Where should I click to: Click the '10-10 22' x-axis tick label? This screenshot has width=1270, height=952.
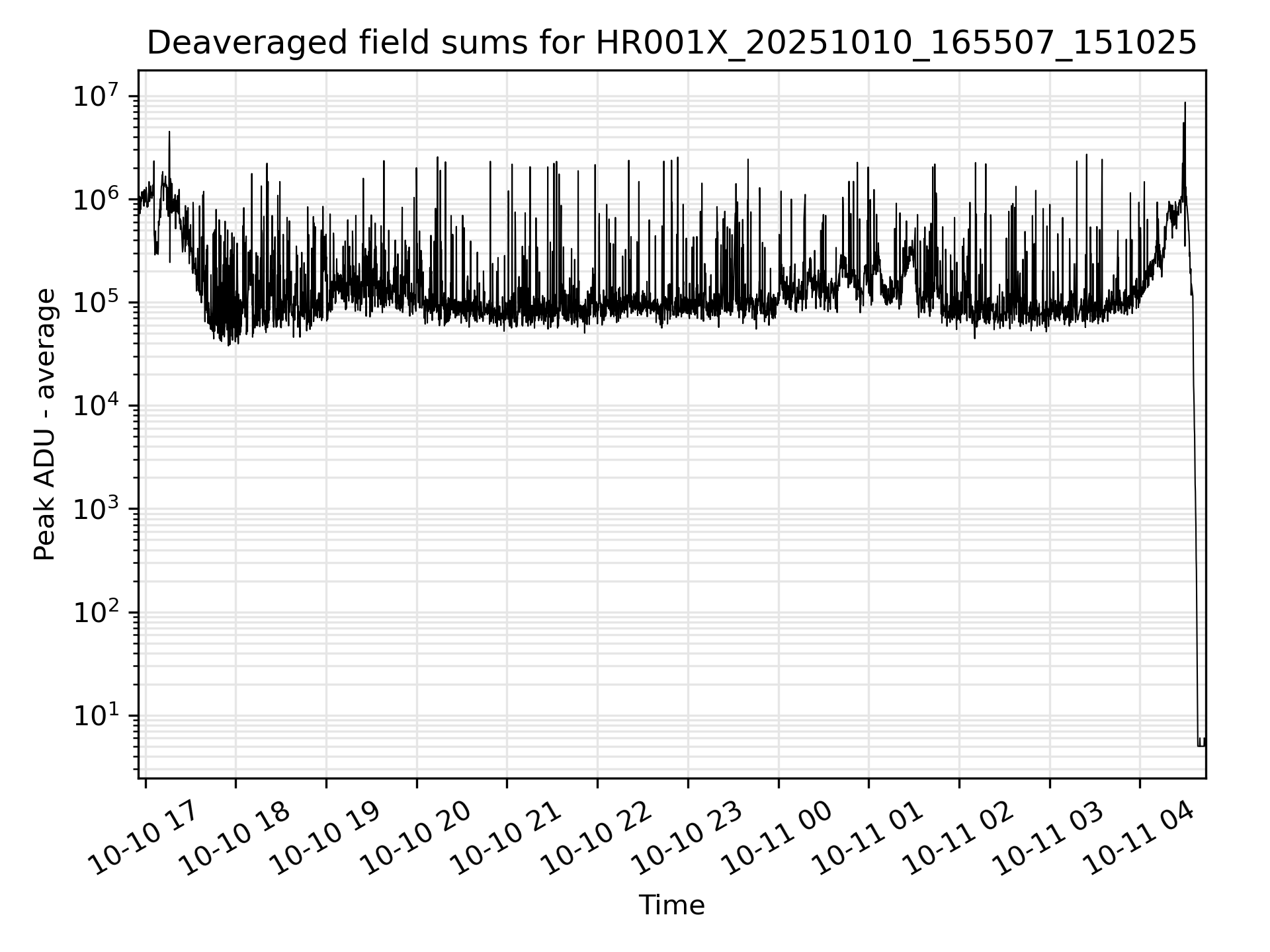coord(596,838)
